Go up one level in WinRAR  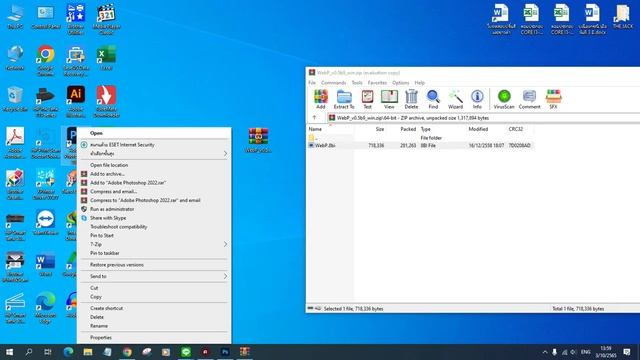(x=314, y=118)
